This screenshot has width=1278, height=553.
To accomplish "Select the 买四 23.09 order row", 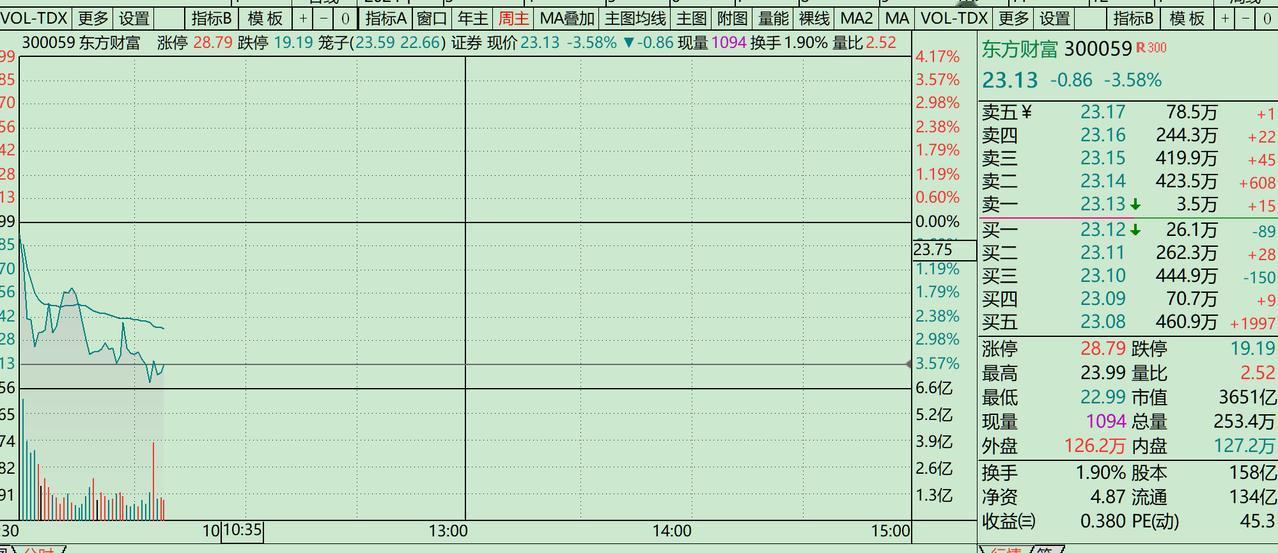I will (x=1129, y=298).
